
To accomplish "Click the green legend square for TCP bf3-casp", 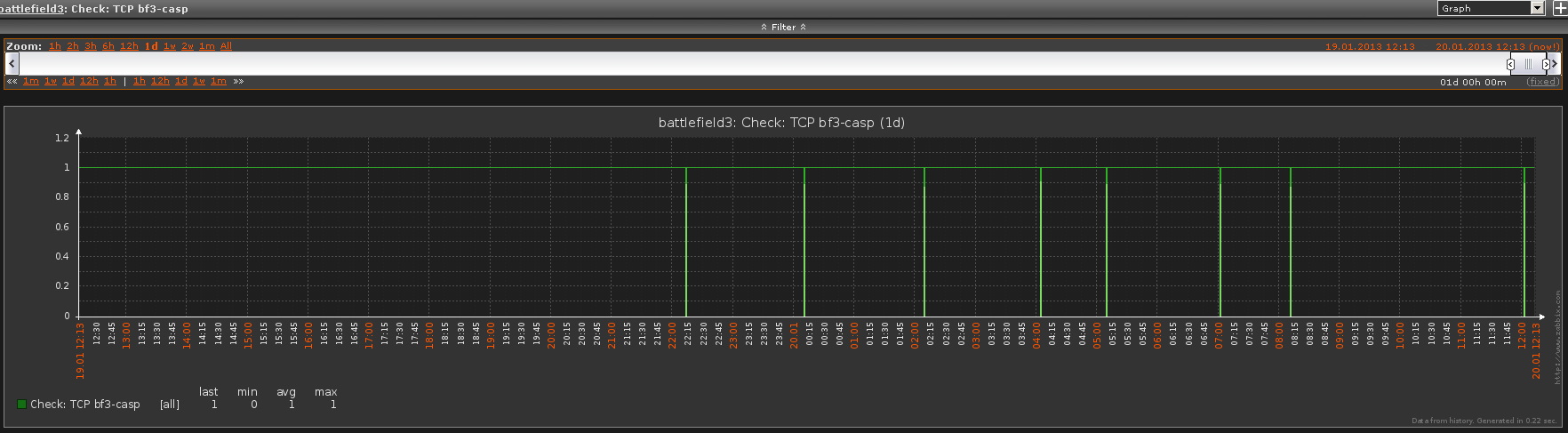I will pyautogui.click(x=21, y=405).
